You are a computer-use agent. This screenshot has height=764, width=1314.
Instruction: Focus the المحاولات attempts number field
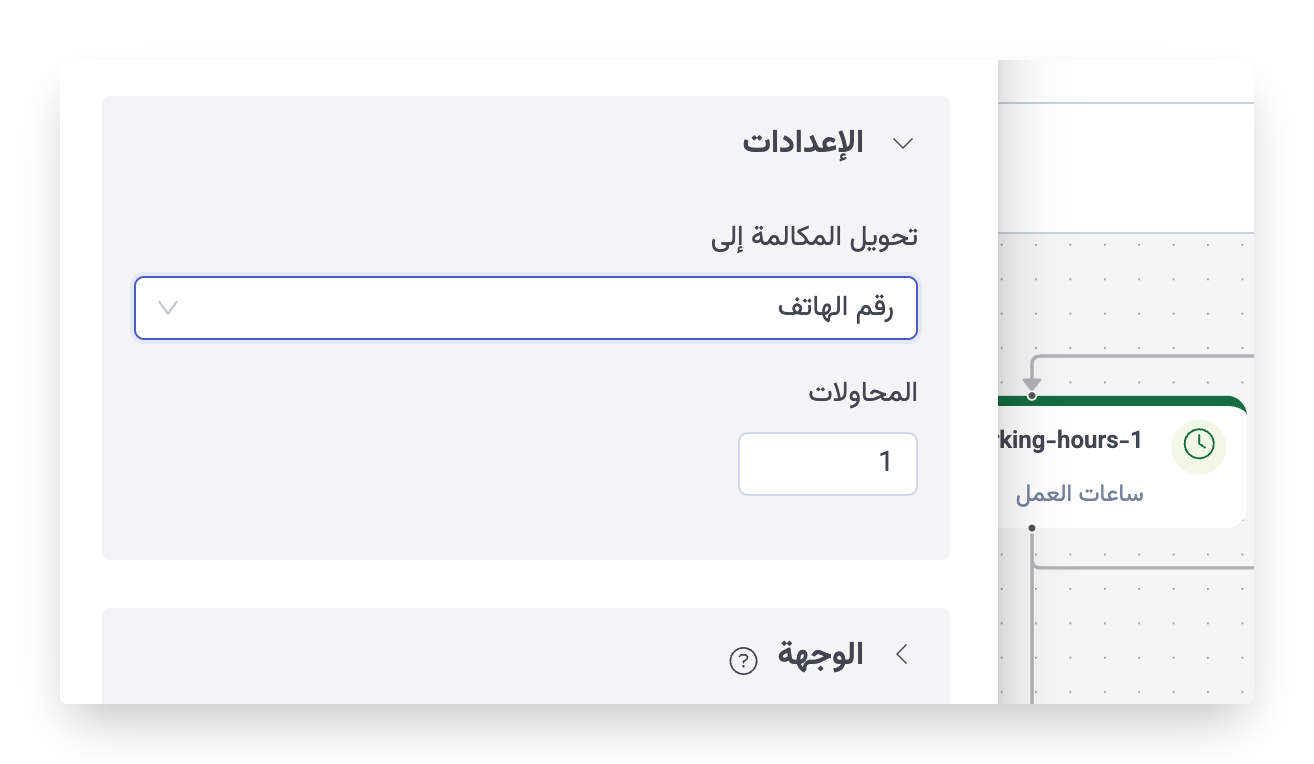click(x=827, y=463)
